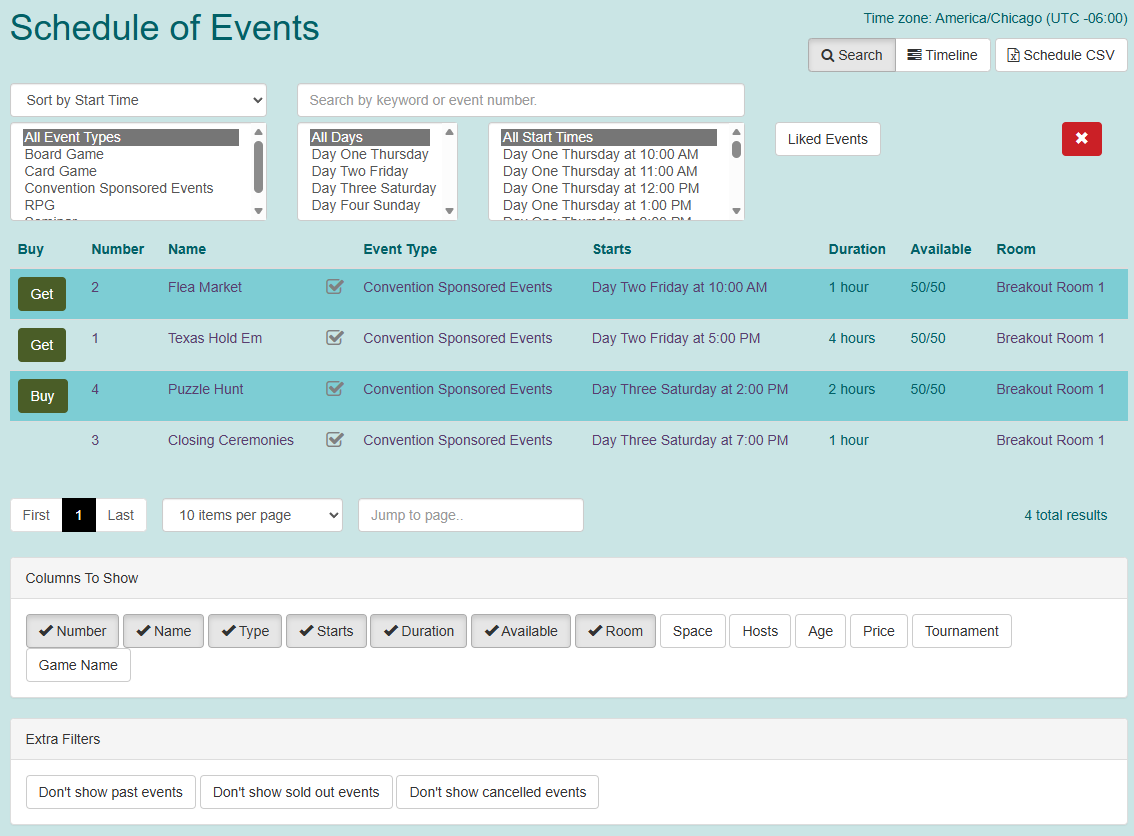The width and height of the screenshot is (1134, 836).
Task: Click Get for the Flea Market event
Action: (41, 294)
